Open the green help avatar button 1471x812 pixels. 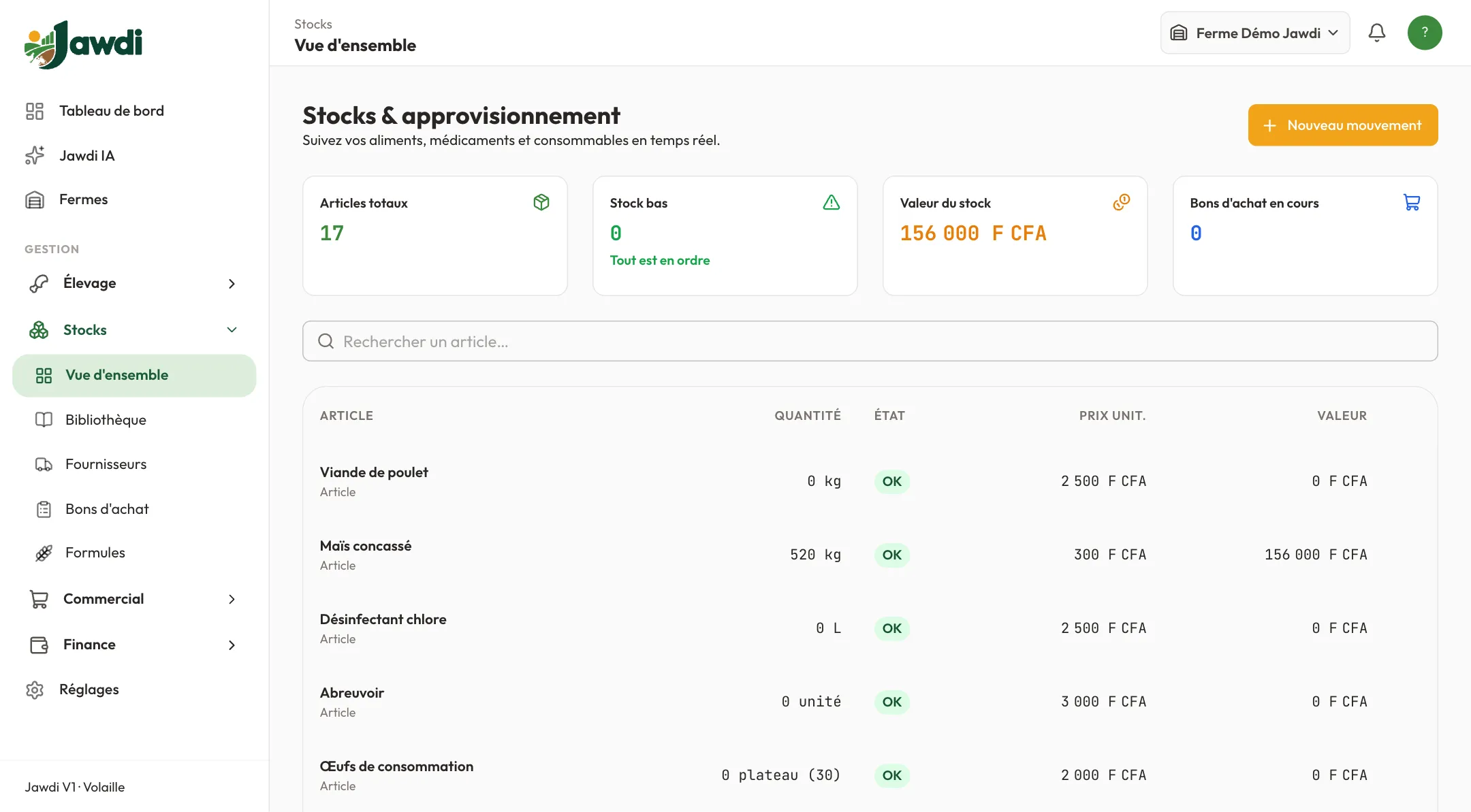pyautogui.click(x=1425, y=33)
